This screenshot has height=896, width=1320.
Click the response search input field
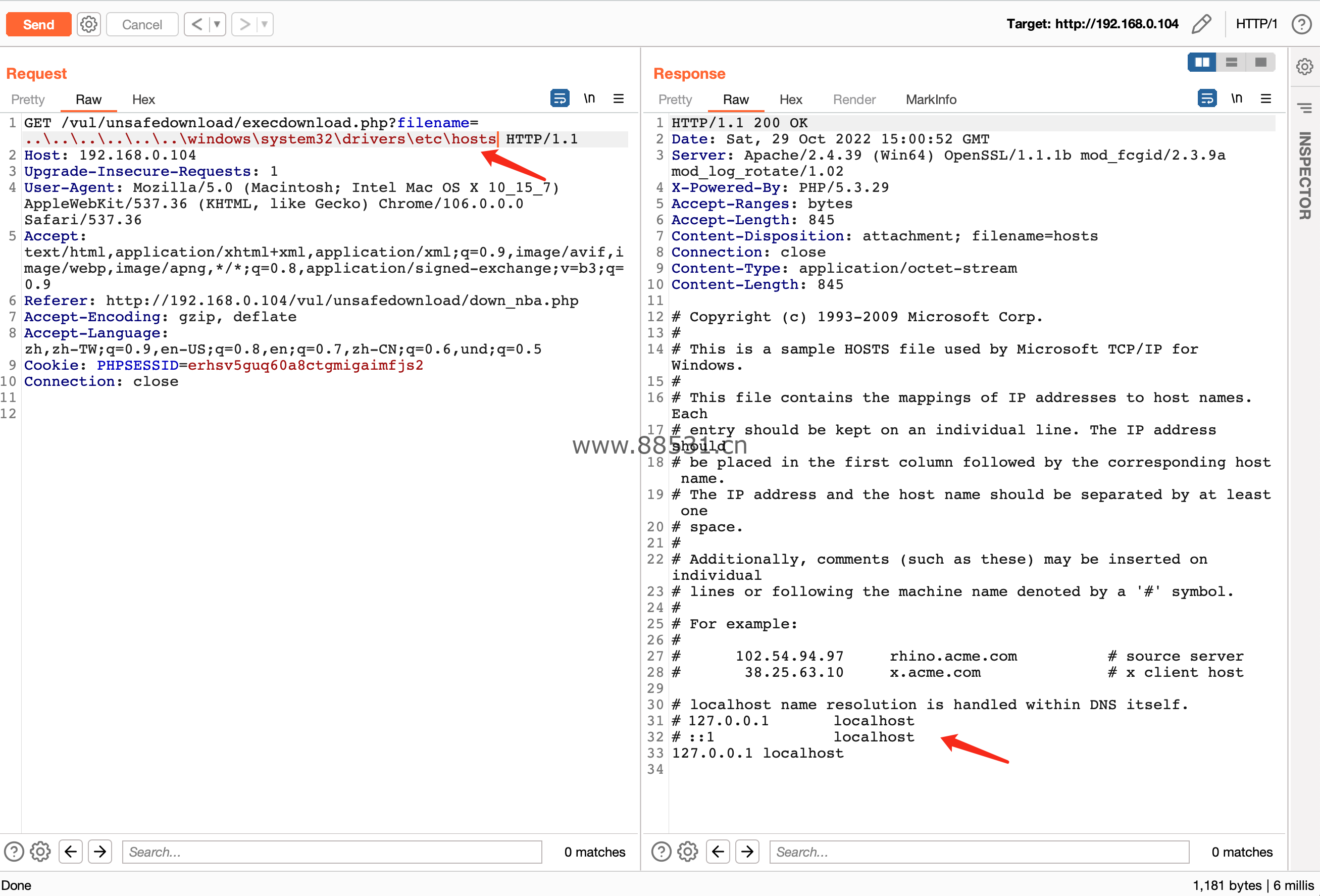pyautogui.click(x=979, y=851)
